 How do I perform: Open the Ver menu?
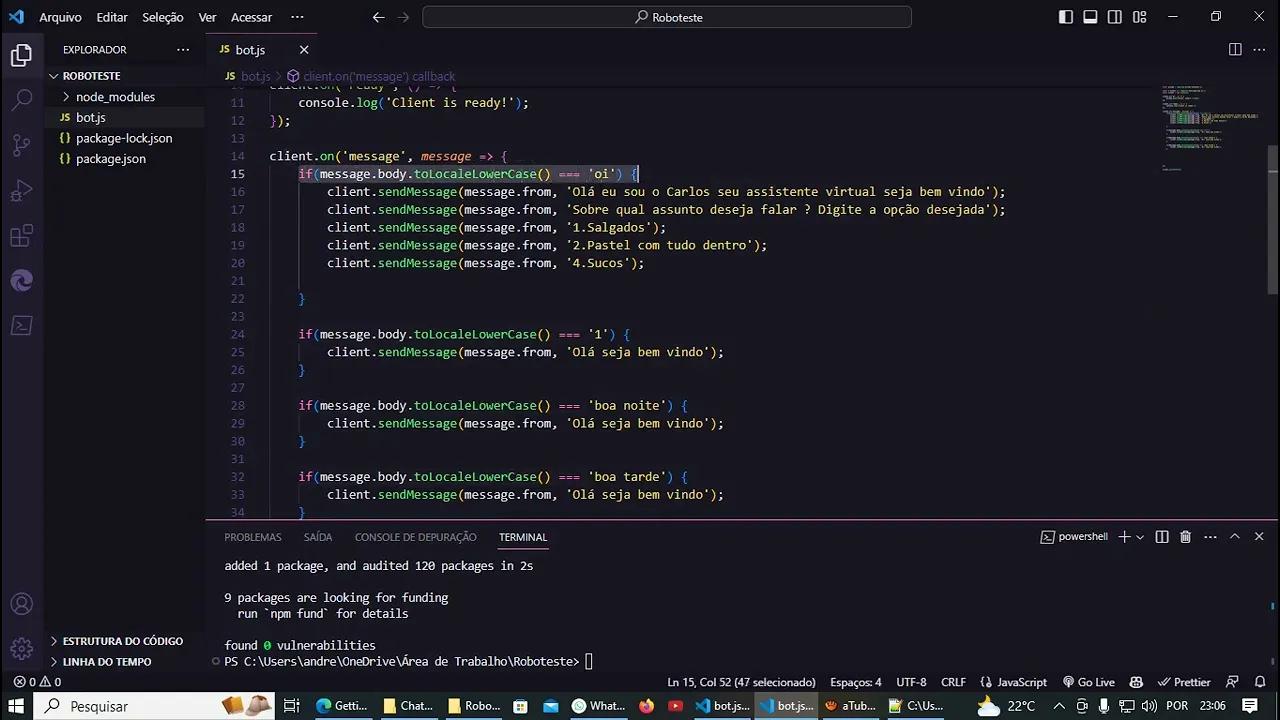[207, 17]
